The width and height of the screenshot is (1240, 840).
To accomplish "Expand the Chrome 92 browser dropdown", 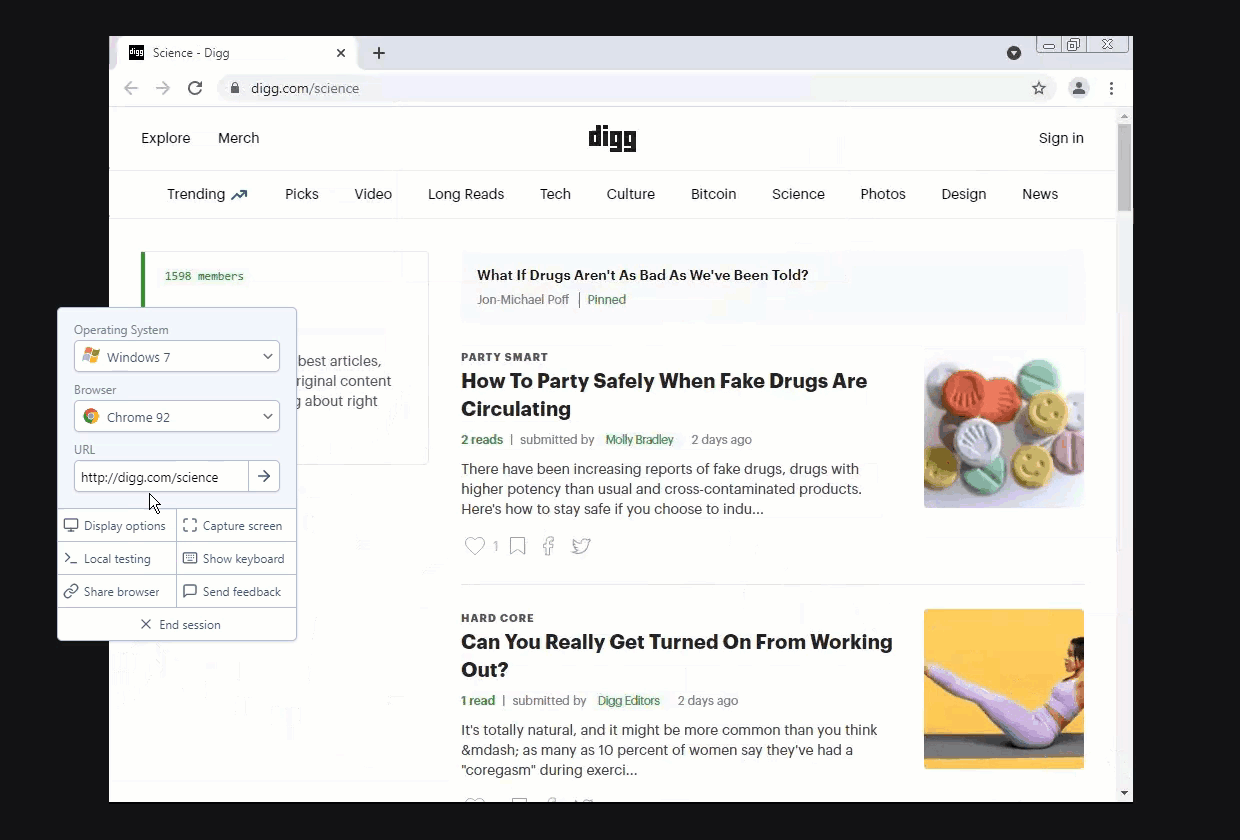I will [x=177, y=417].
